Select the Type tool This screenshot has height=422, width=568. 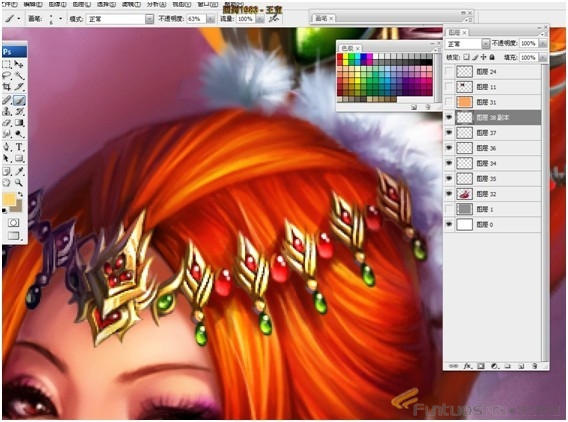(19, 147)
